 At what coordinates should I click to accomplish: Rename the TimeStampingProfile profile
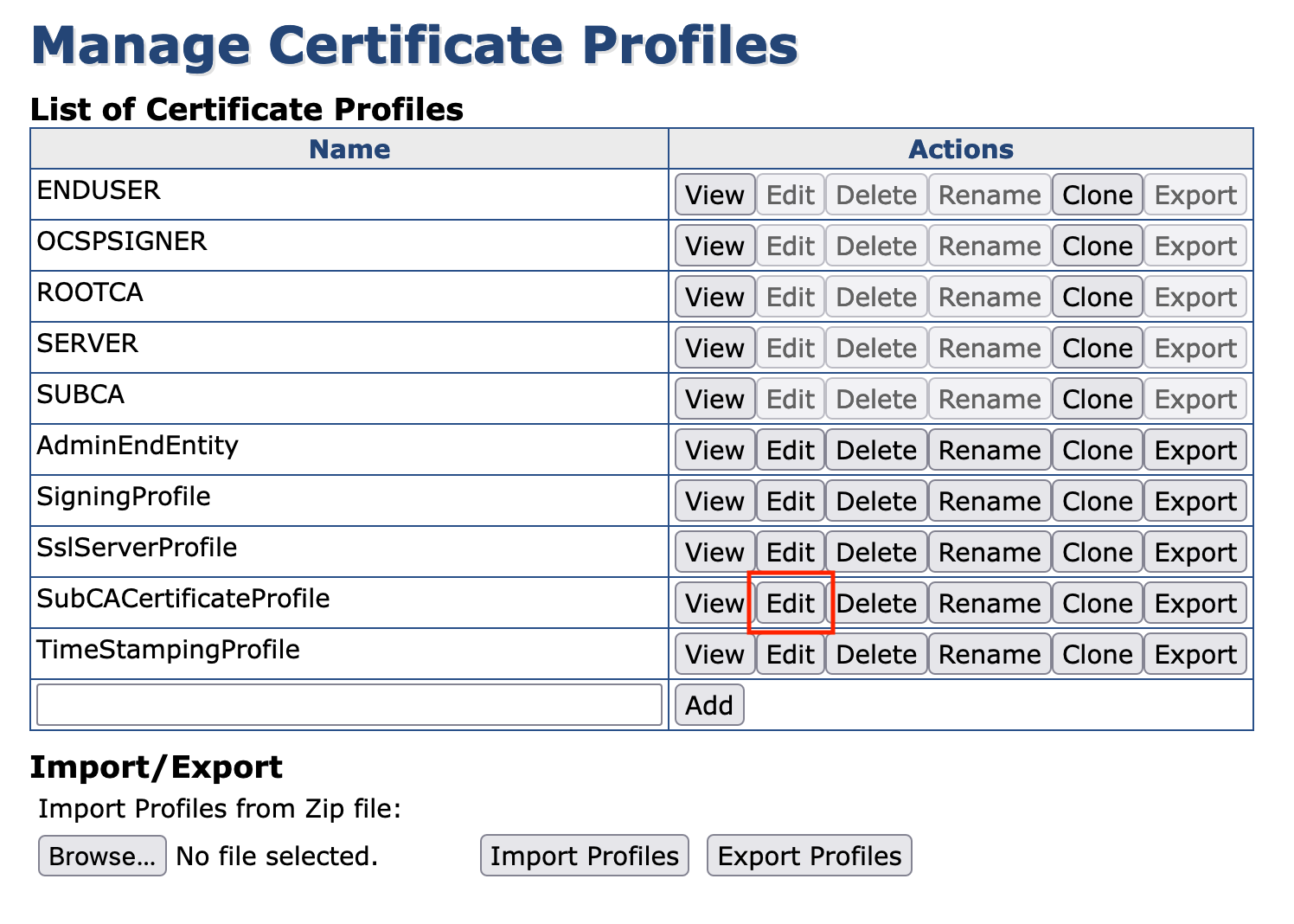[x=989, y=654]
